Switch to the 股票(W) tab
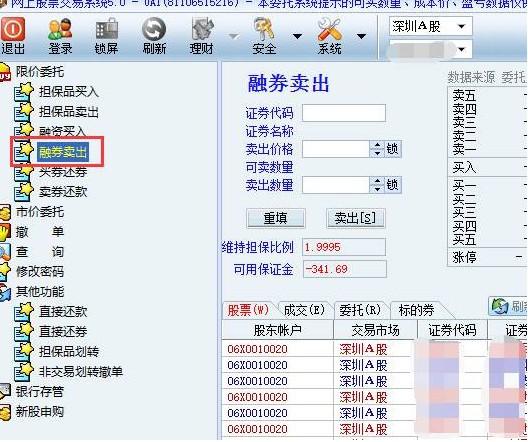 coord(249,310)
